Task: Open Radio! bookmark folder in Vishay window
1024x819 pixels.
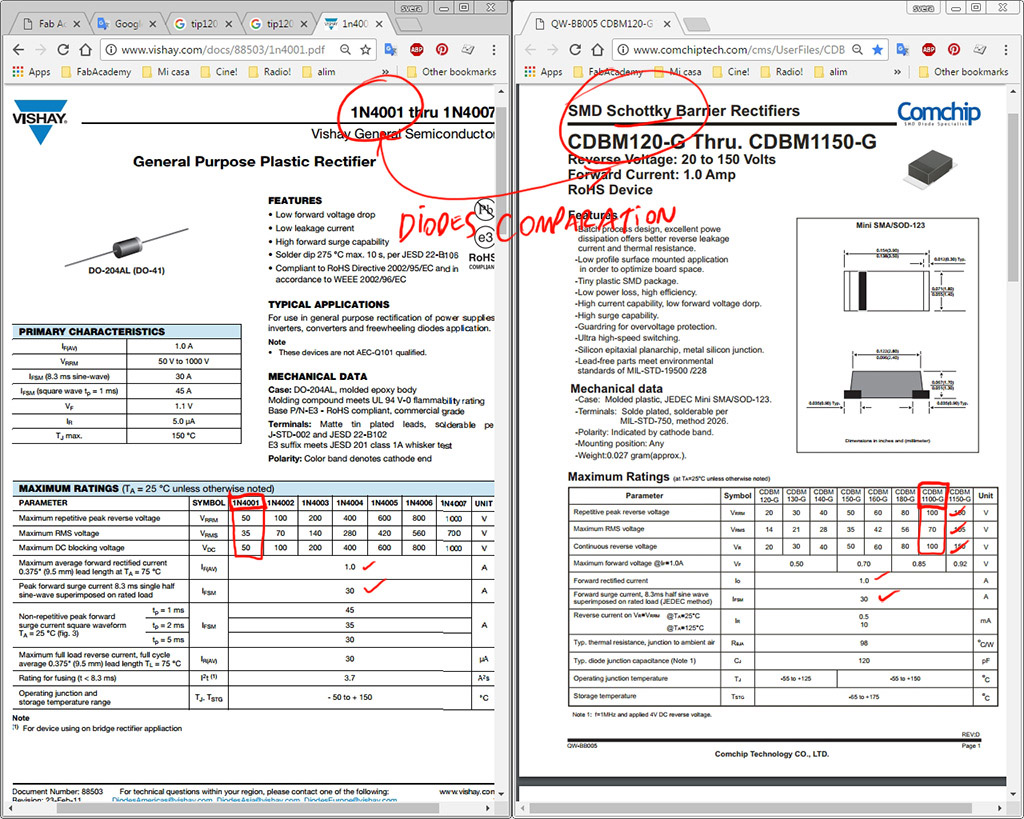Action: coord(270,72)
